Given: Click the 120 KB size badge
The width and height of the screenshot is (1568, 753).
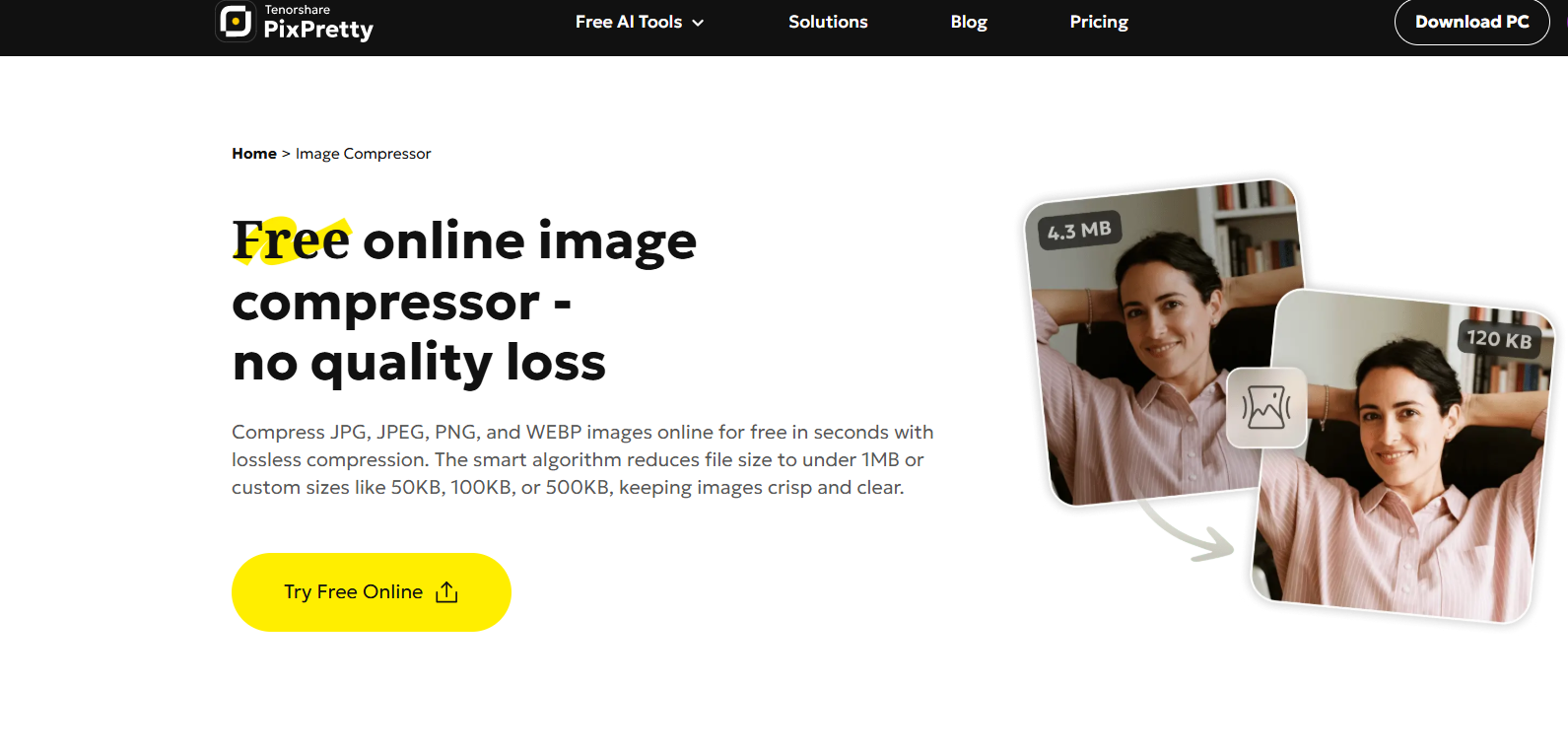Looking at the screenshot, I should click(1499, 339).
